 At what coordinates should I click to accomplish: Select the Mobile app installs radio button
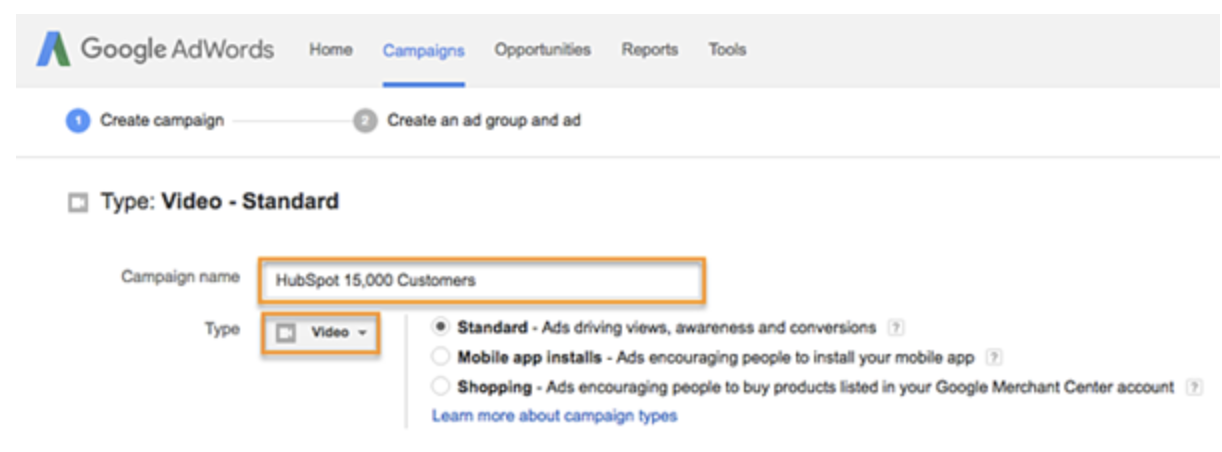[x=440, y=357]
